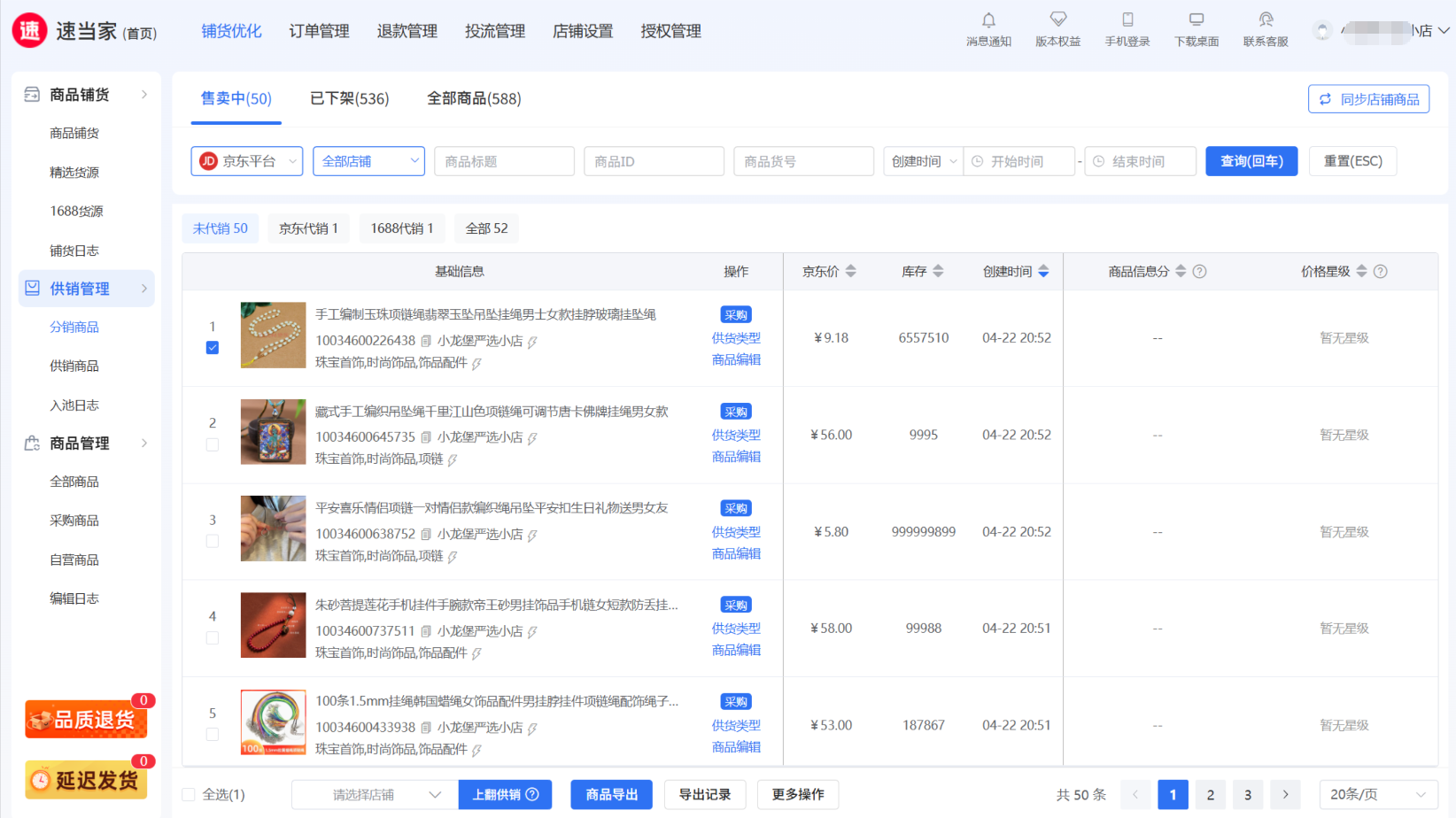Screen dimensions: 1456x818
Task: Click the 下载桌面 monitor icon
Action: 1196,20
